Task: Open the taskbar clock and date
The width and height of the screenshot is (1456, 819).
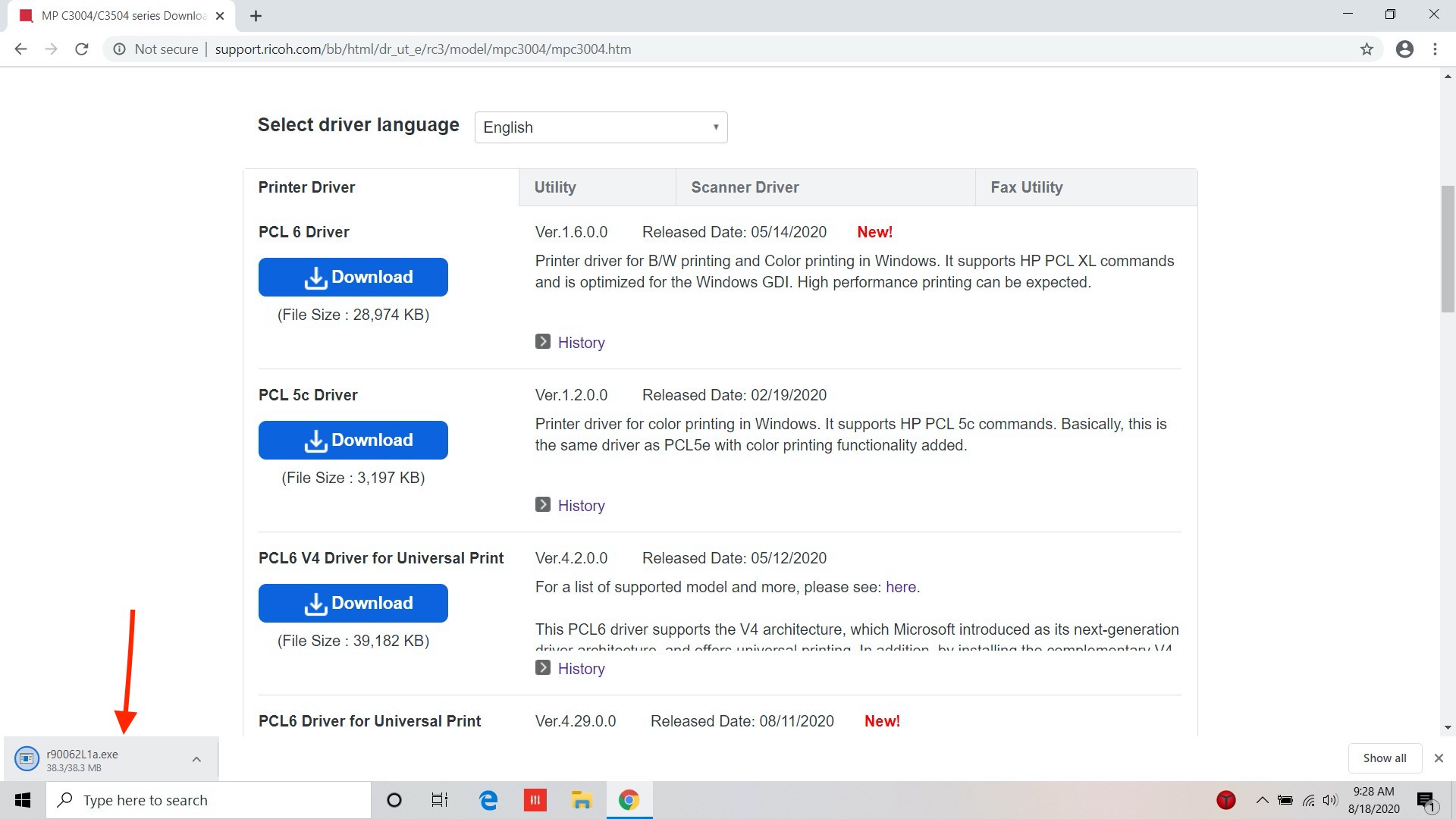Action: coord(1373,800)
